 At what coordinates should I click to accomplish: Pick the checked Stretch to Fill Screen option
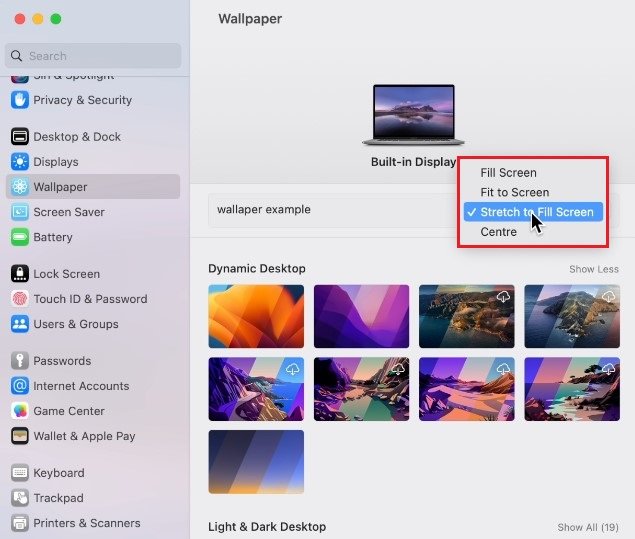point(535,212)
